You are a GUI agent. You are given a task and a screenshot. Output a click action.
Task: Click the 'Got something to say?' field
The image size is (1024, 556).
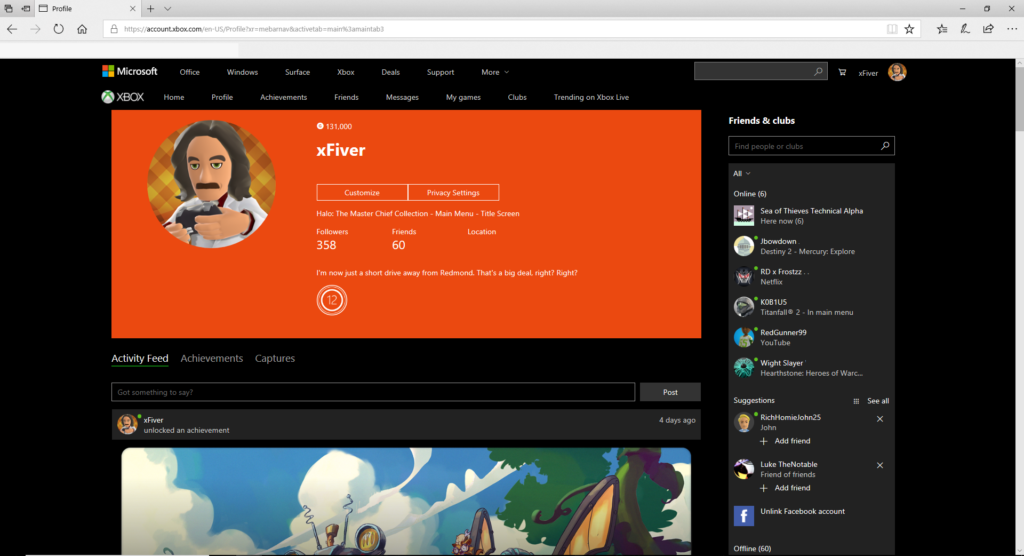(x=373, y=392)
